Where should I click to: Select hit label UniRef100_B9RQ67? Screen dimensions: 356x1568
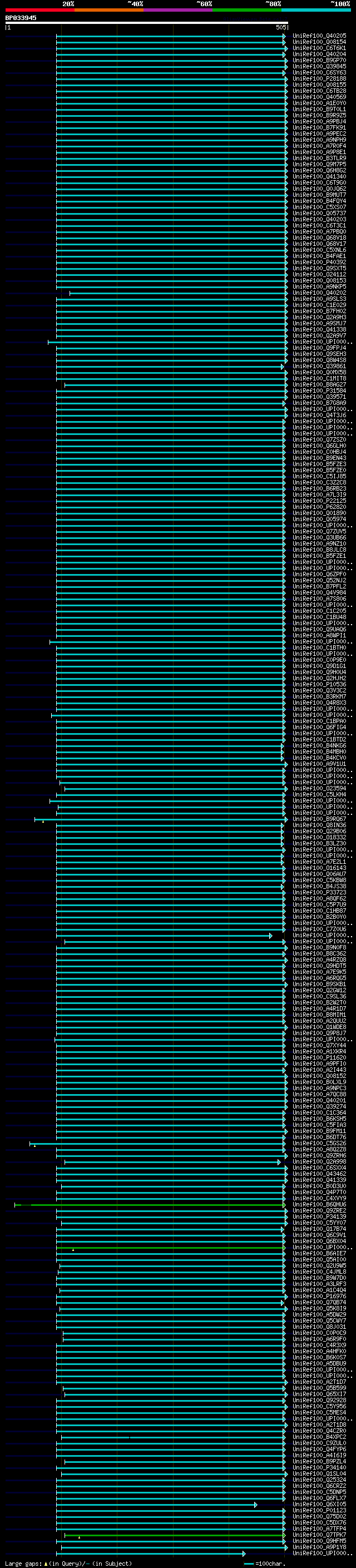coord(319,819)
